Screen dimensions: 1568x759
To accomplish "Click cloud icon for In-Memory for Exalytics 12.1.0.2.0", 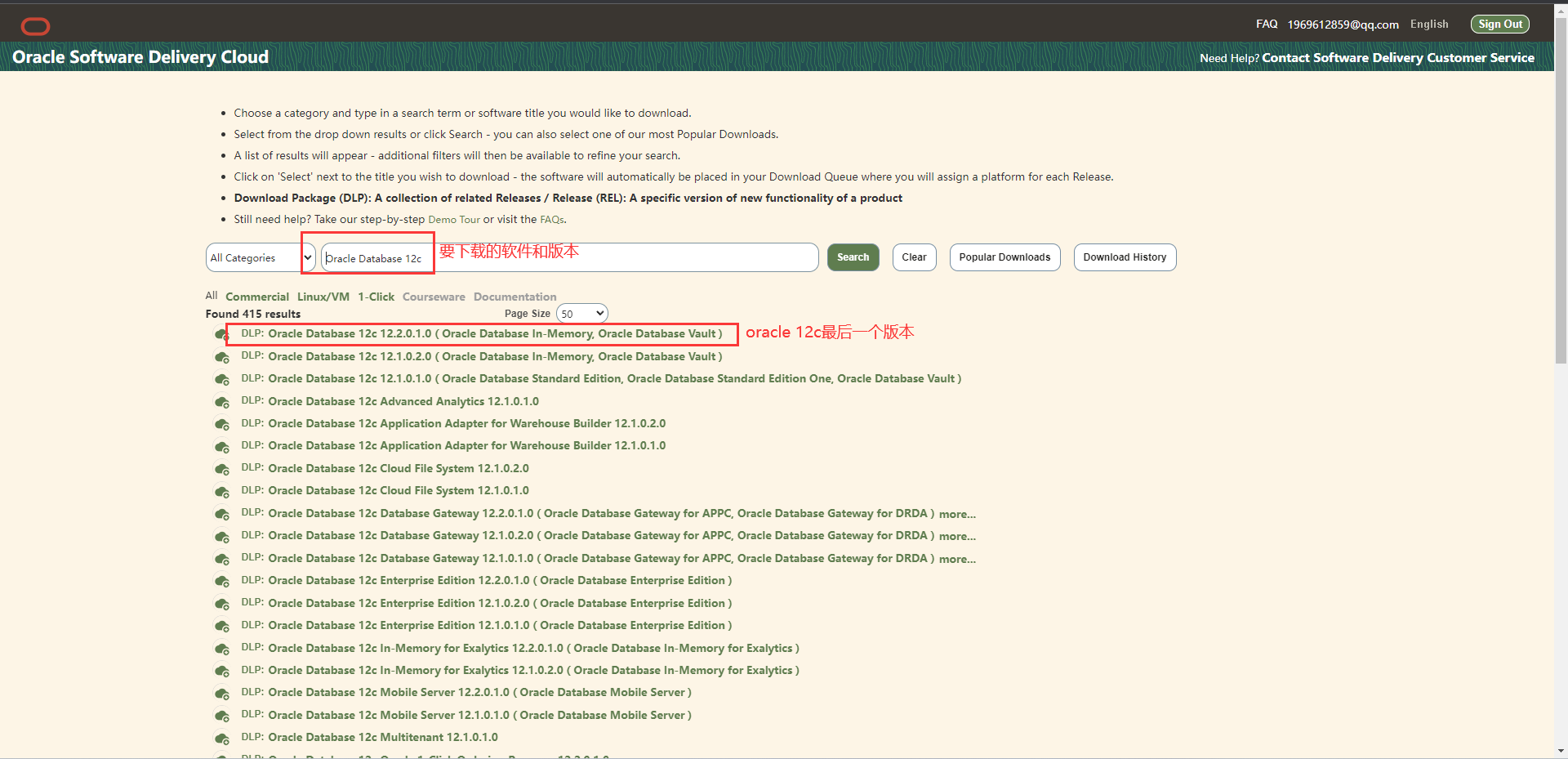I will click(x=221, y=671).
